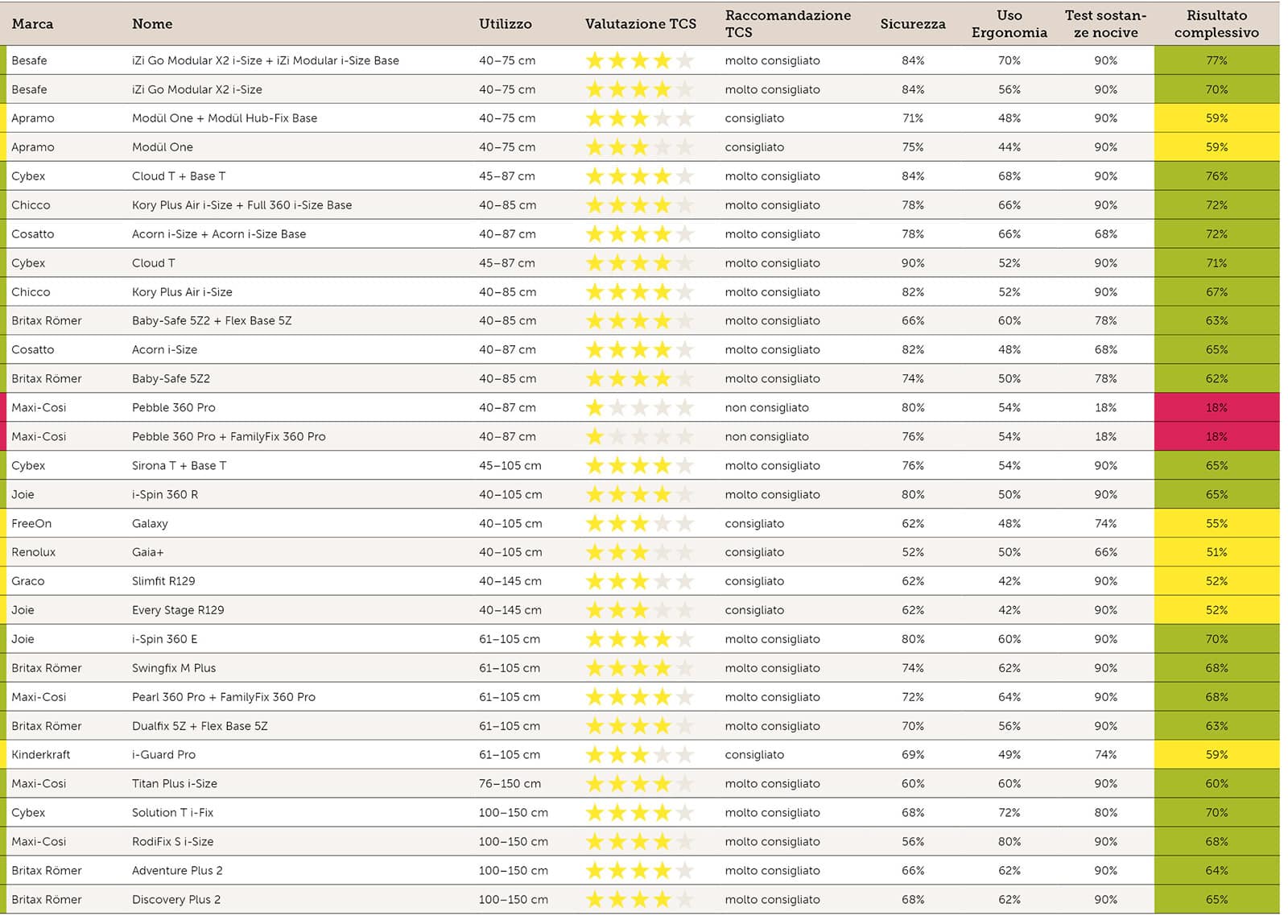Click the FreeOn brand cell

point(31,523)
